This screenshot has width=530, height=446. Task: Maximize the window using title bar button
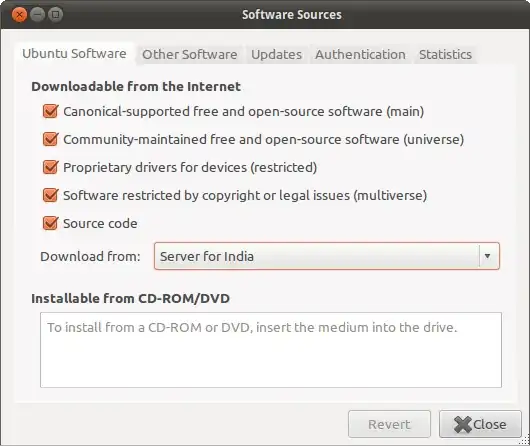pyautogui.click(x=55, y=15)
